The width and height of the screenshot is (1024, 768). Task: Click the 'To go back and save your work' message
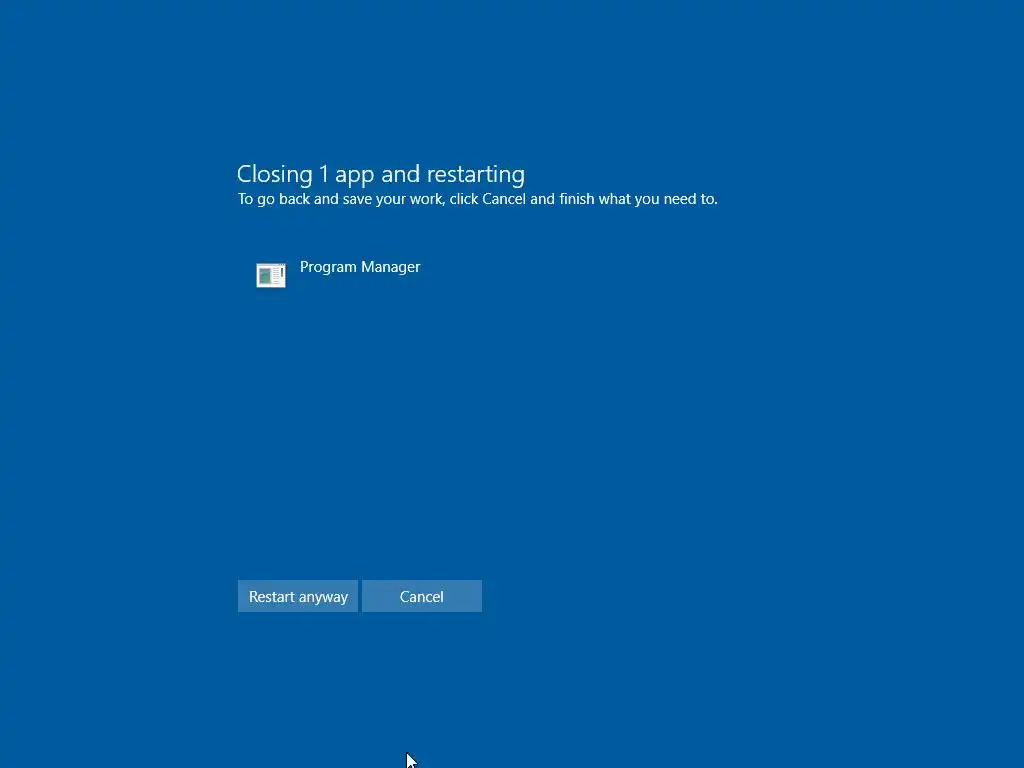tap(477, 199)
